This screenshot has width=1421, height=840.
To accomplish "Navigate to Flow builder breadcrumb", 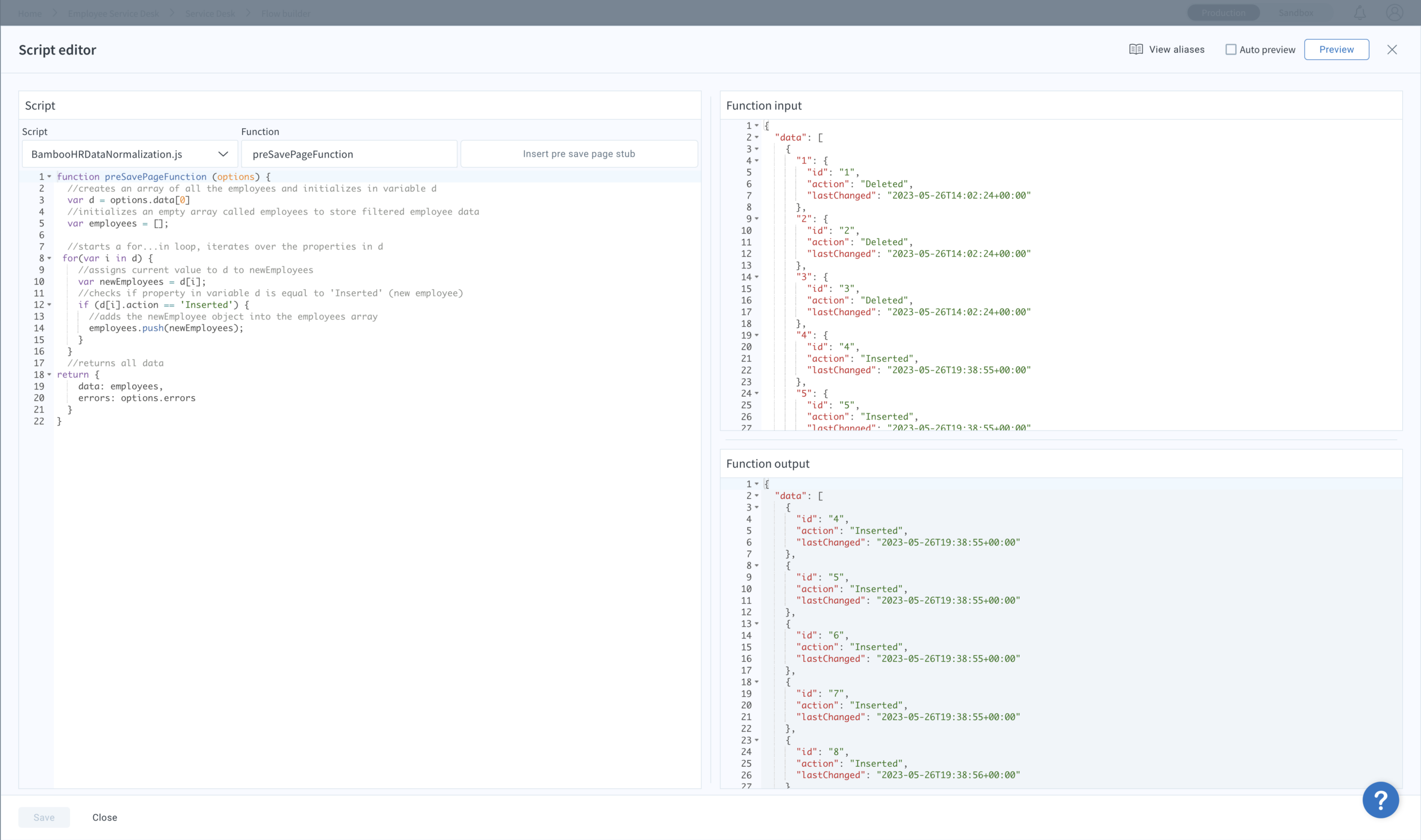I will click(285, 13).
